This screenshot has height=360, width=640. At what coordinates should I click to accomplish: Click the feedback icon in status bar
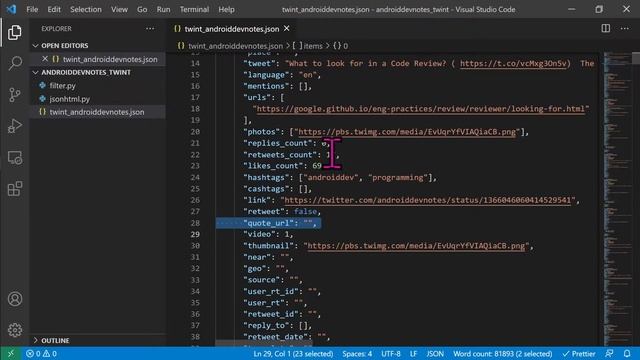[x=609, y=353]
